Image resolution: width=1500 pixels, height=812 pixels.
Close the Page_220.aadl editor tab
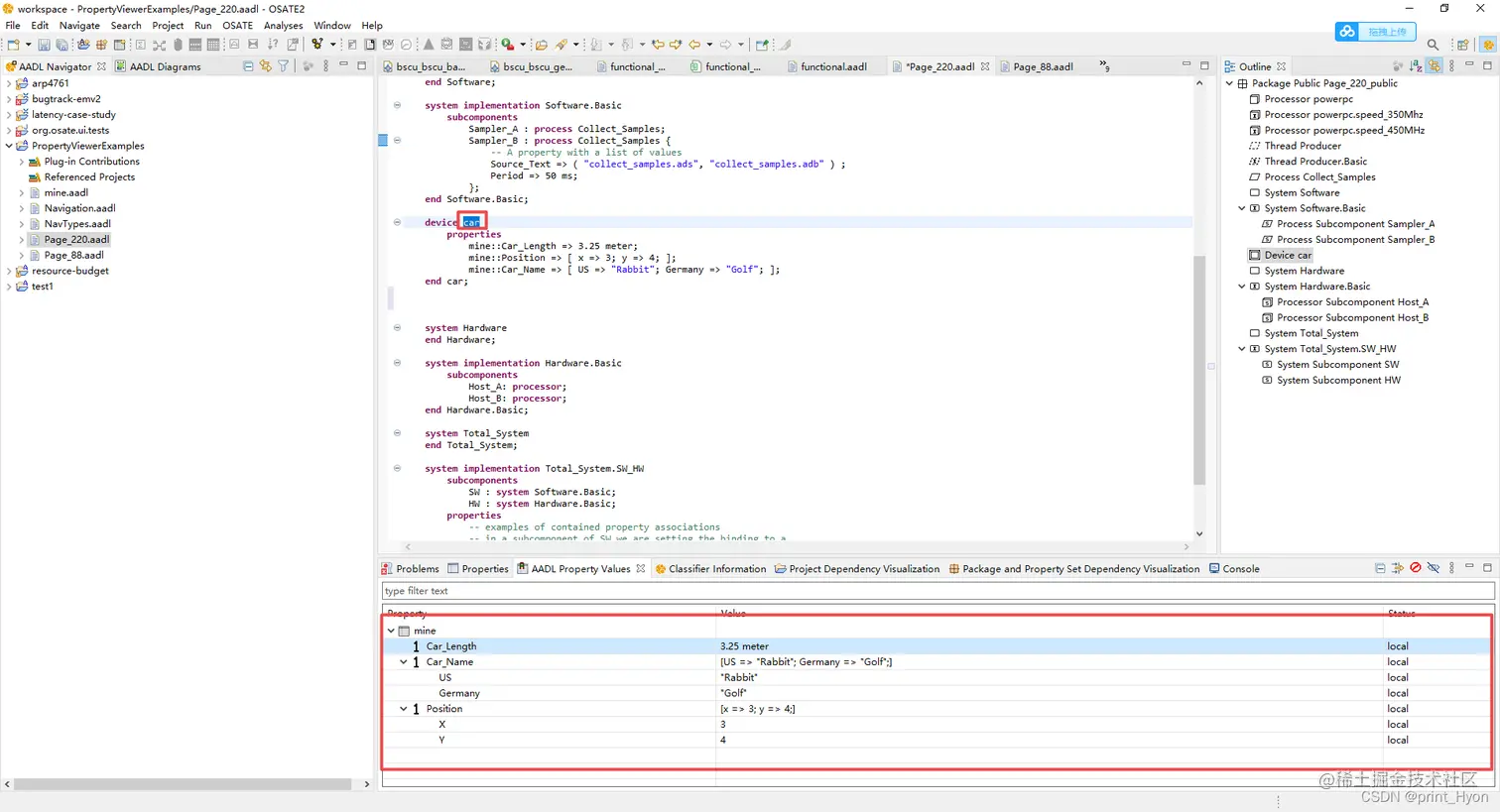985,66
